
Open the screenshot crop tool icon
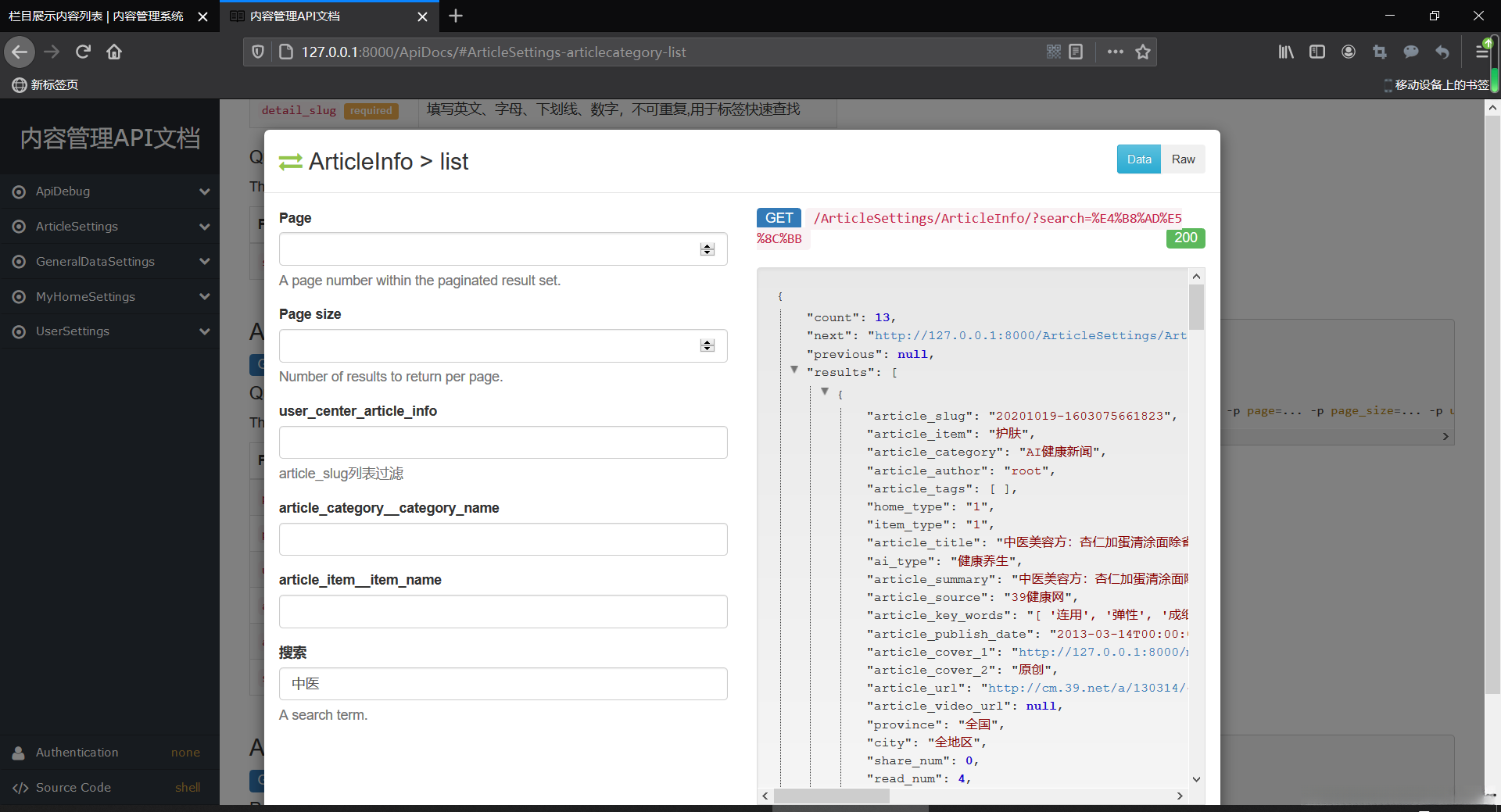pos(1380,52)
